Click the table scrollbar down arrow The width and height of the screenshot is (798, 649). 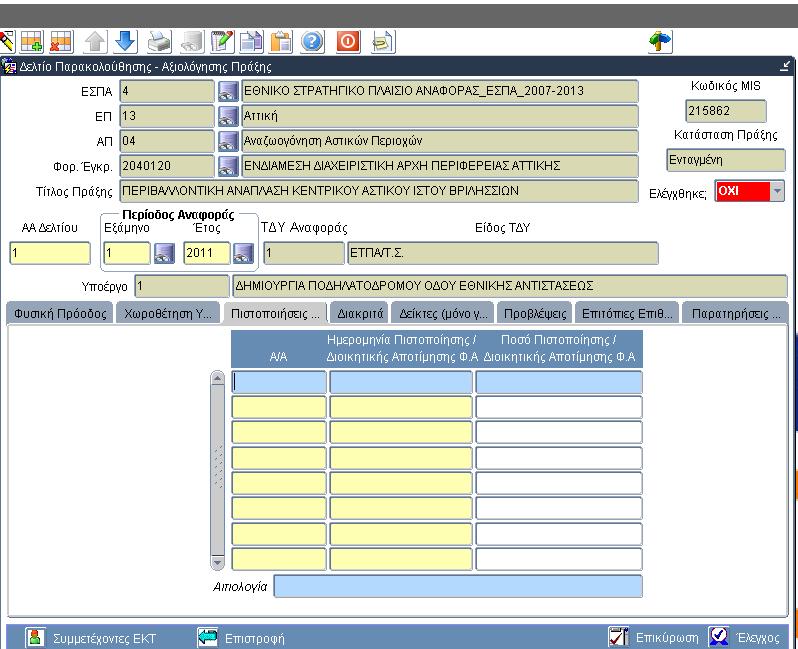point(217,562)
